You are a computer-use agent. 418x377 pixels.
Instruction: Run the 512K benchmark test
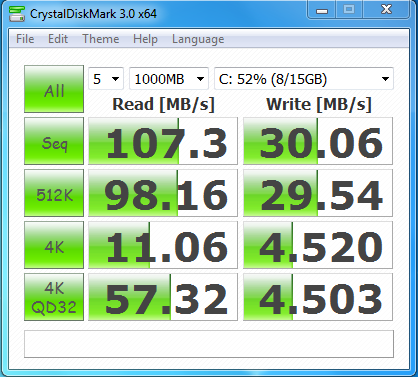54,193
